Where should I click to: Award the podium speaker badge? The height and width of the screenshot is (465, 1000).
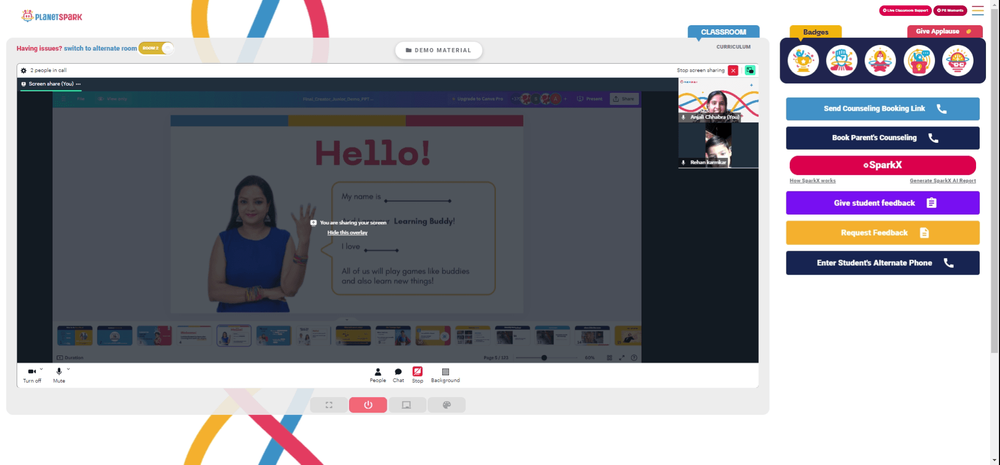click(919, 61)
